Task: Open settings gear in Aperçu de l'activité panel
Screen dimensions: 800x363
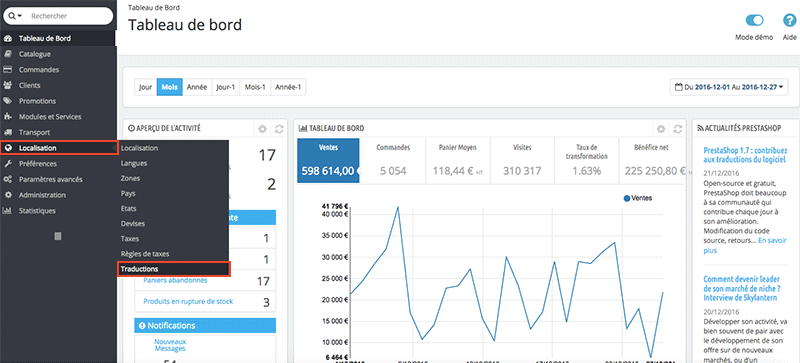Action: (263, 129)
